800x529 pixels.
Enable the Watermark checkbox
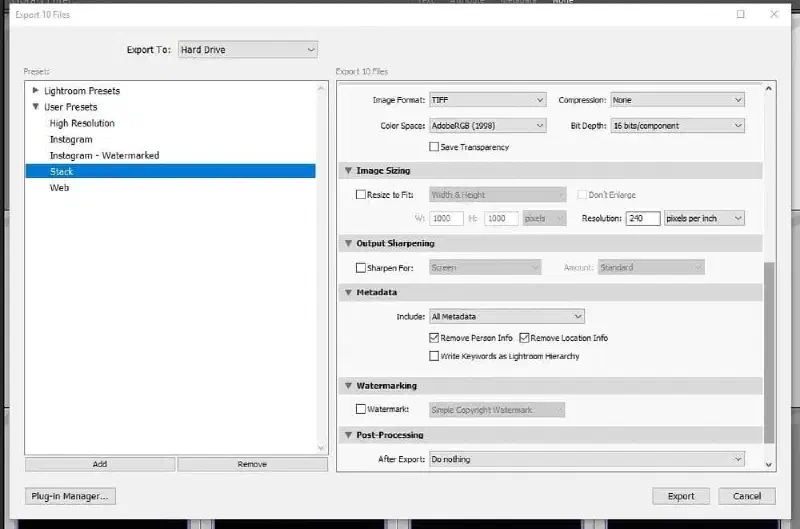click(361, 409)
